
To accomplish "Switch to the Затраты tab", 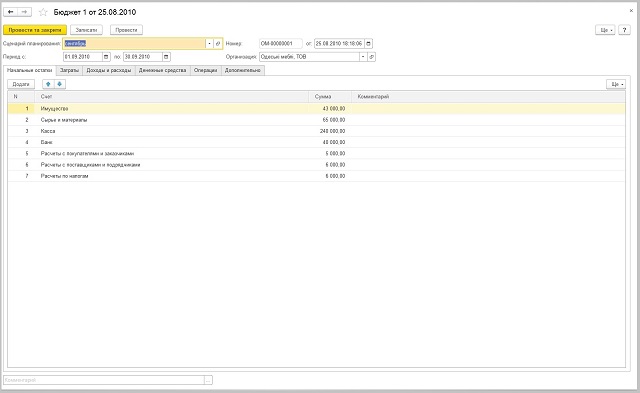I will (69, 70).
